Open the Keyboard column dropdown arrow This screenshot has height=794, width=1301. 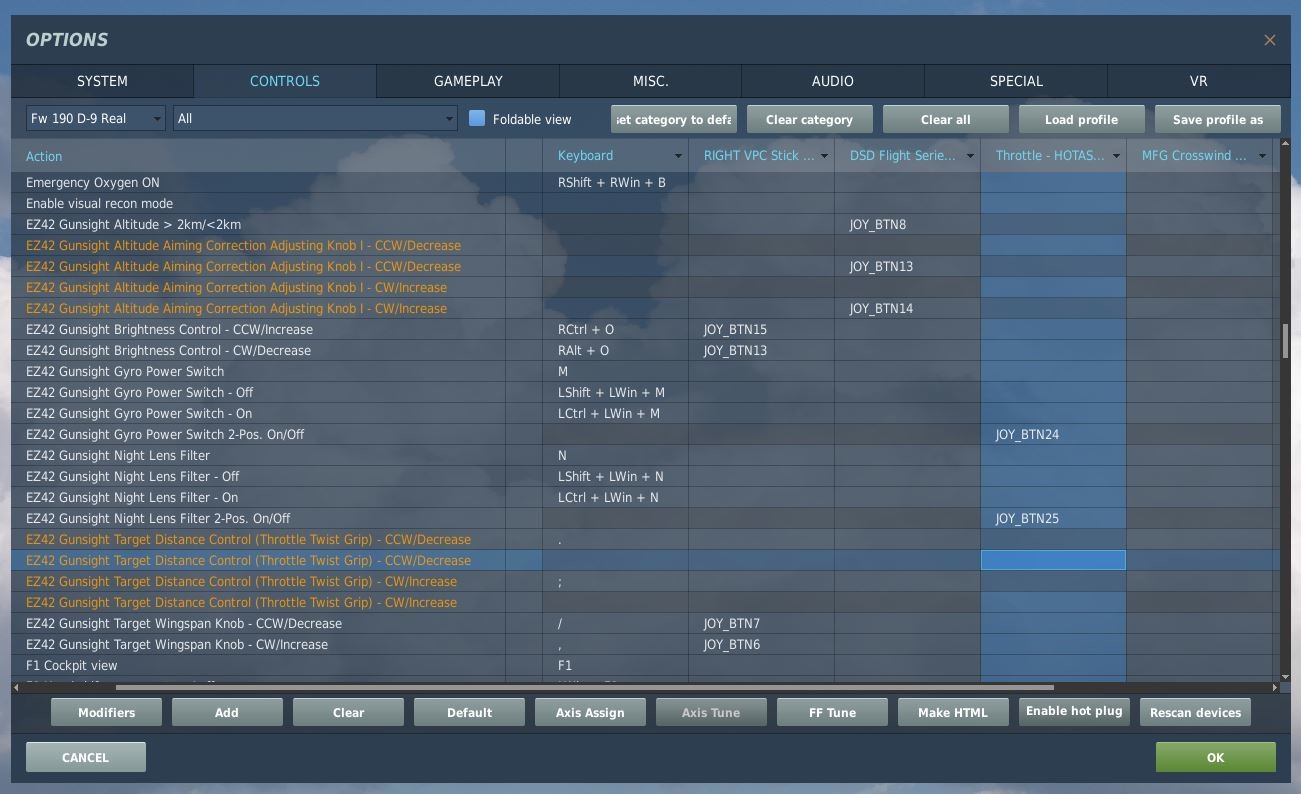click(x=678, y=156)
